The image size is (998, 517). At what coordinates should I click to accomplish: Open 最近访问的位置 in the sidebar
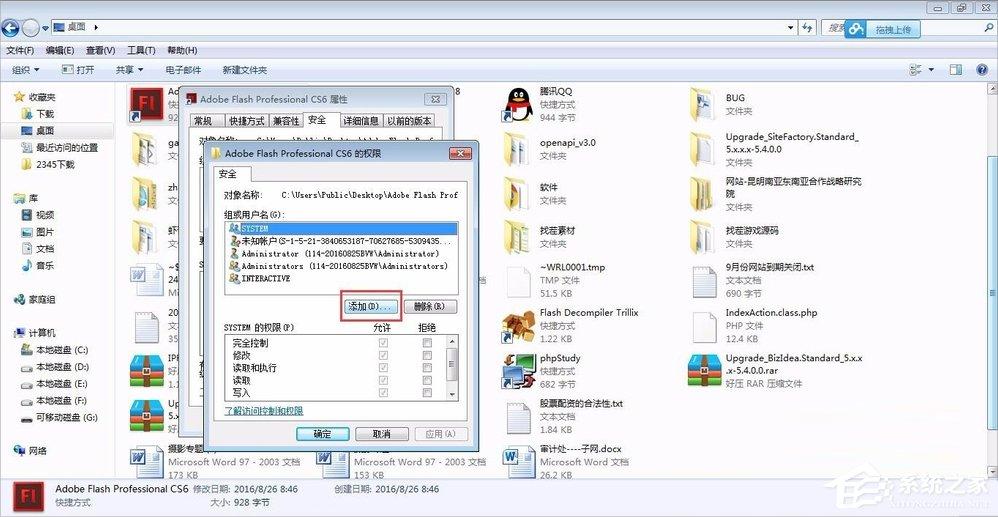[x=67, y=148]
